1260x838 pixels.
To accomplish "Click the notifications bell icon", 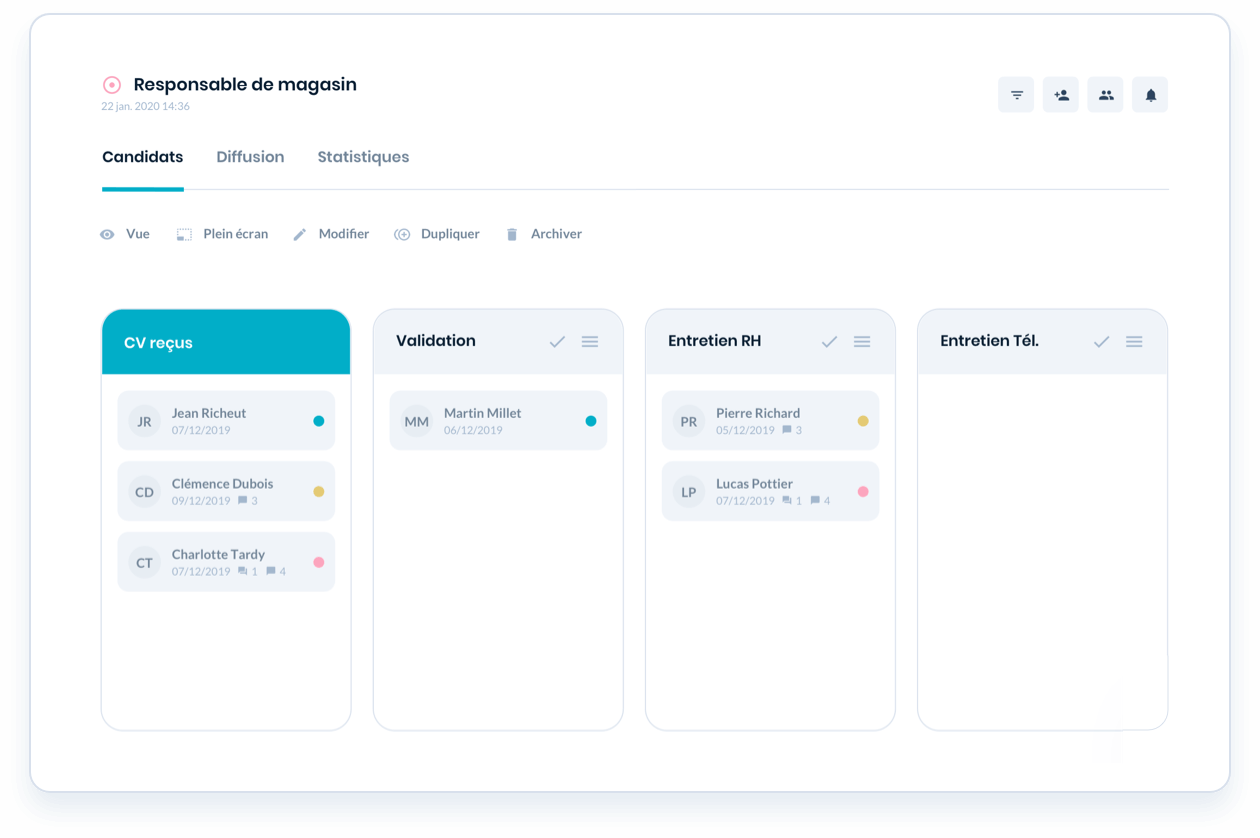I will [1150, 95].
